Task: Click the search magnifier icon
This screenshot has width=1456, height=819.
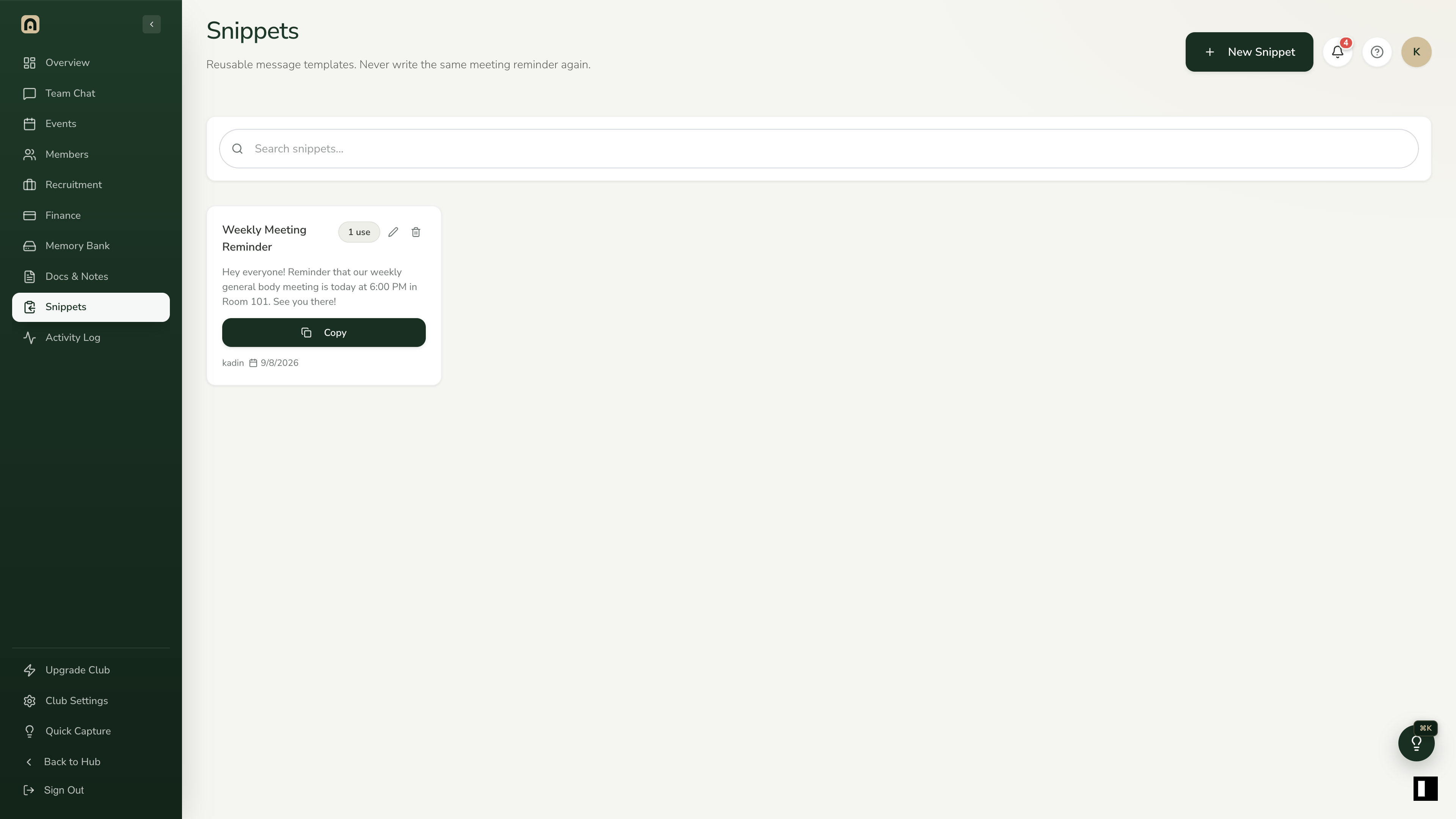Action: point(237,149)
